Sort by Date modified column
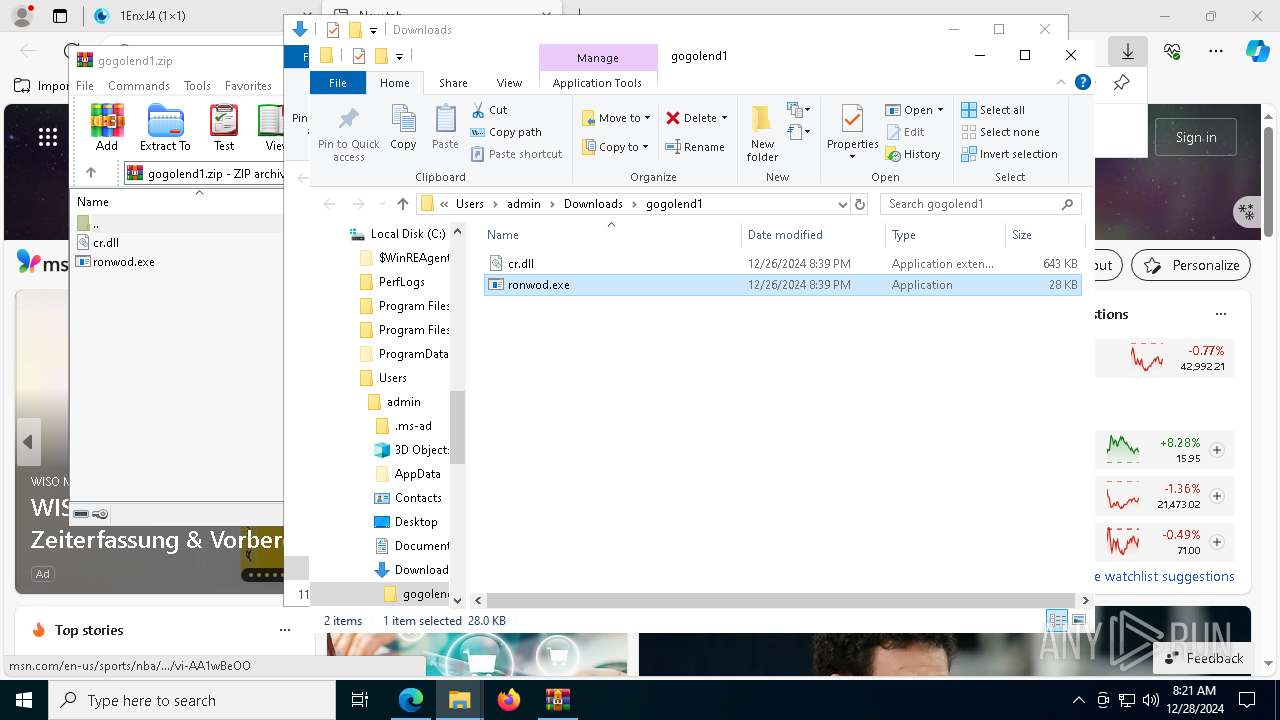Screen dimensions: 1280x720 [814, 235]
